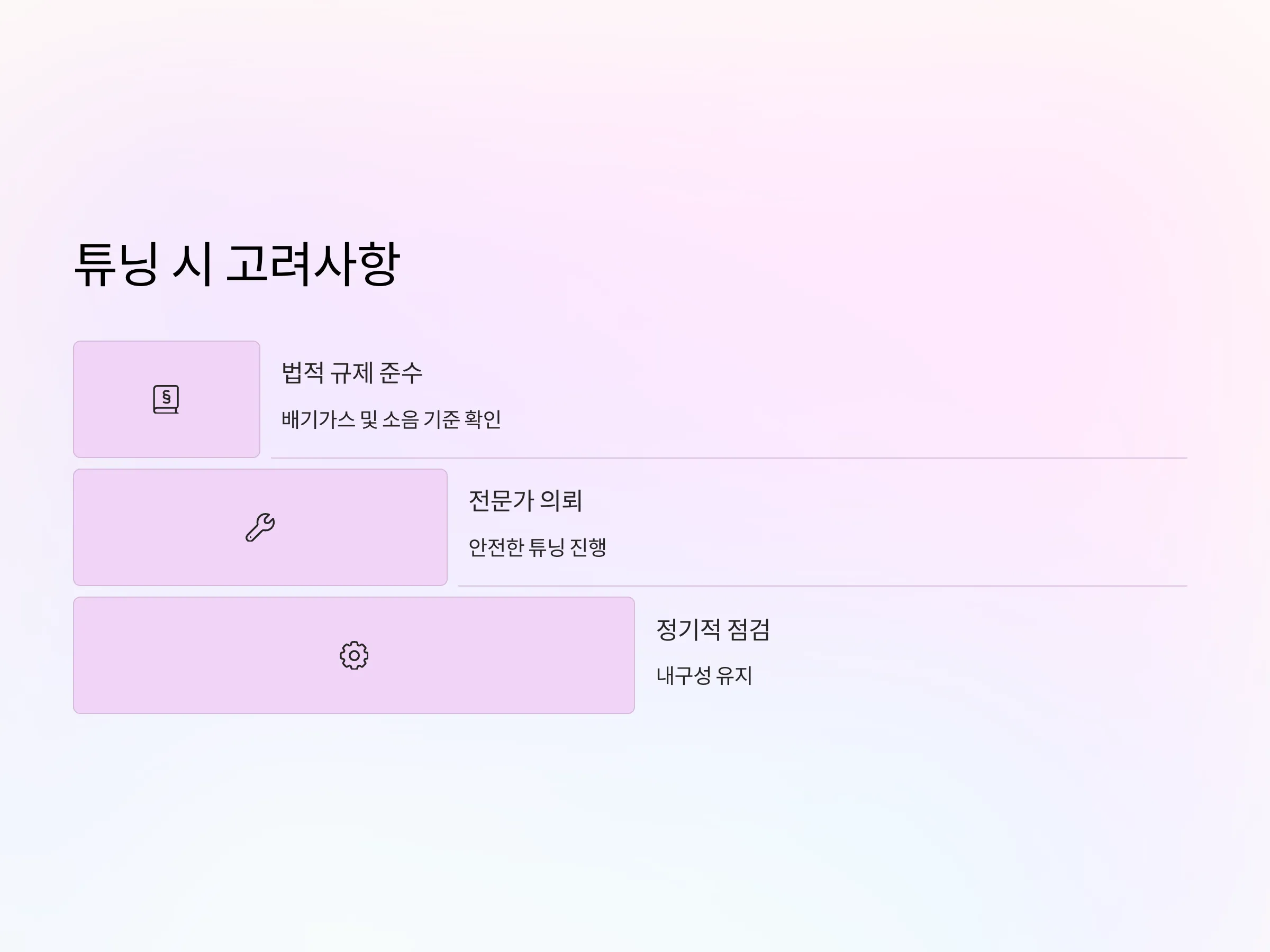Click the law book section-sign icon
Viewport: 1270px width, 952px height.
click(166, 399)
